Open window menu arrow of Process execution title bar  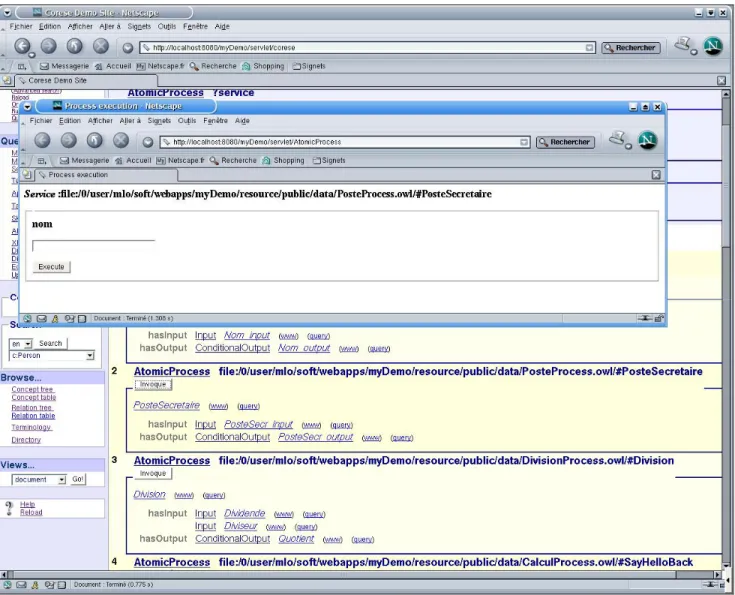point(28,107)
